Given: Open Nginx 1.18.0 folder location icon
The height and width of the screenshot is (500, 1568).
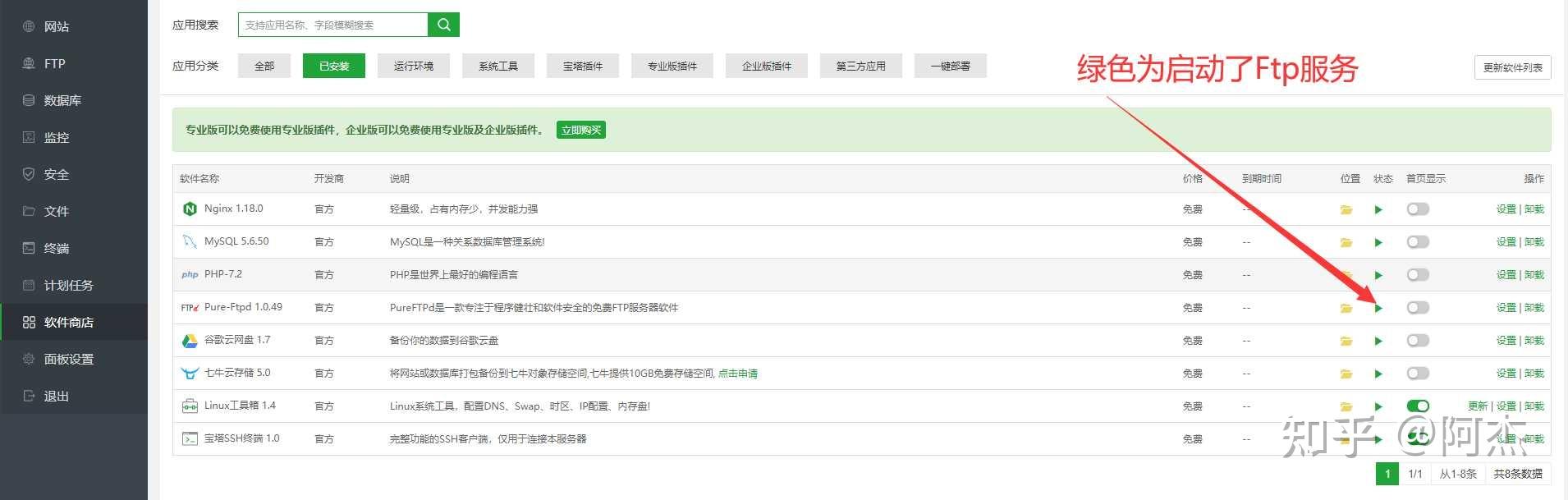Looking at the screenshot, I should (1346, 209).
